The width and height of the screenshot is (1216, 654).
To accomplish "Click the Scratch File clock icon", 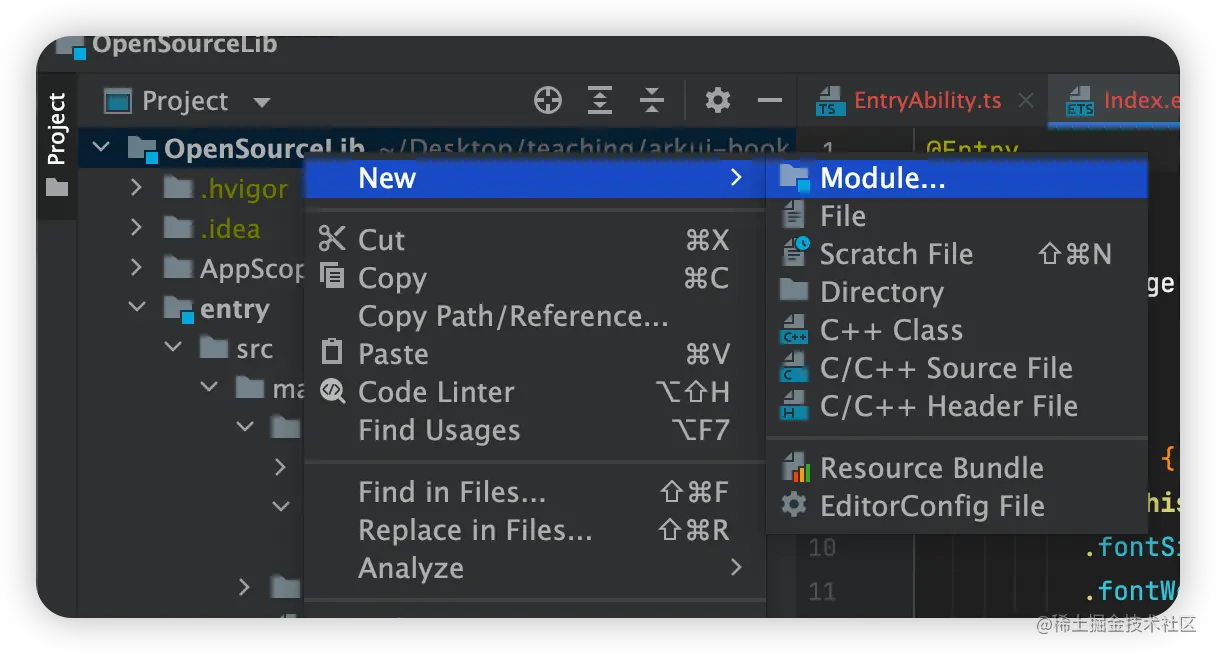I will [x=795, y=252].
